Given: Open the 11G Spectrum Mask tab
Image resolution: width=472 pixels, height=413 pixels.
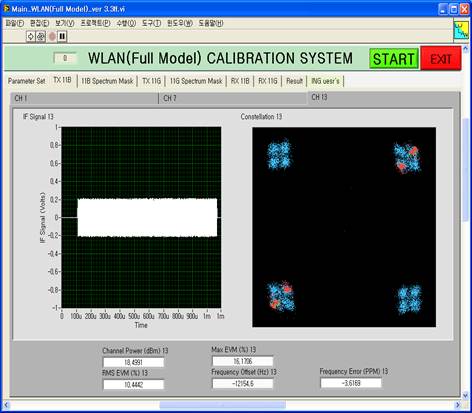Looking at the screenshot, I should [x=196, y=81].
